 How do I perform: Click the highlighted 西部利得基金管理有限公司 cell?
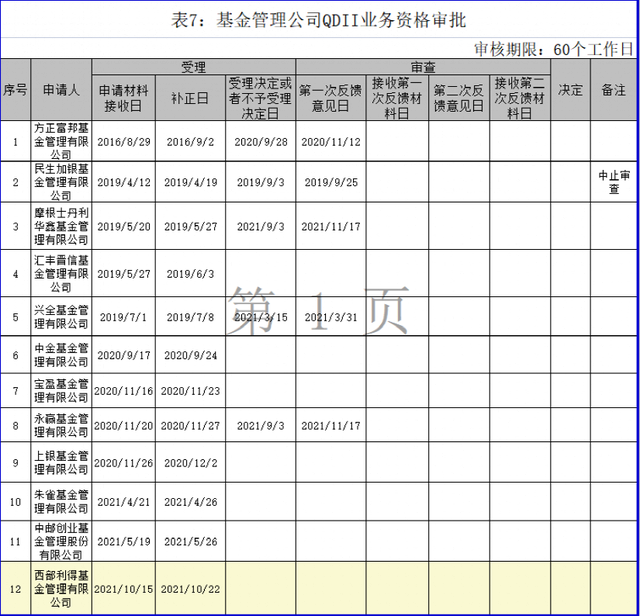pyautogui.click(x=61, y=589)
